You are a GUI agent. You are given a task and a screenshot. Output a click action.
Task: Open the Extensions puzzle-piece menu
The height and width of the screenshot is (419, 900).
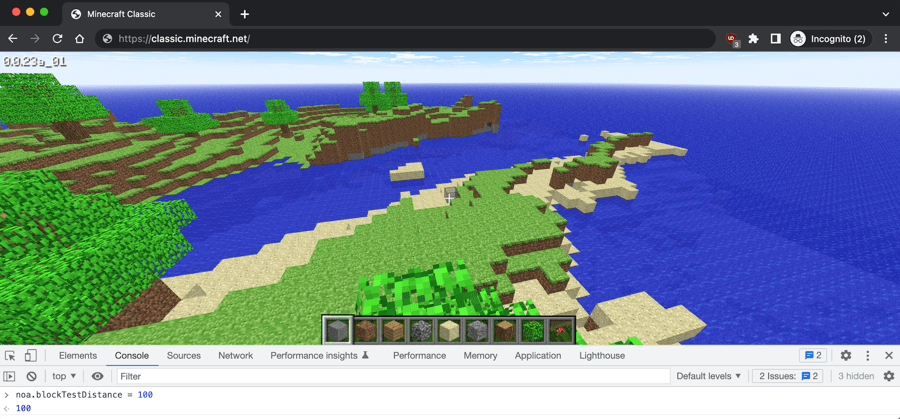(754, 39)
